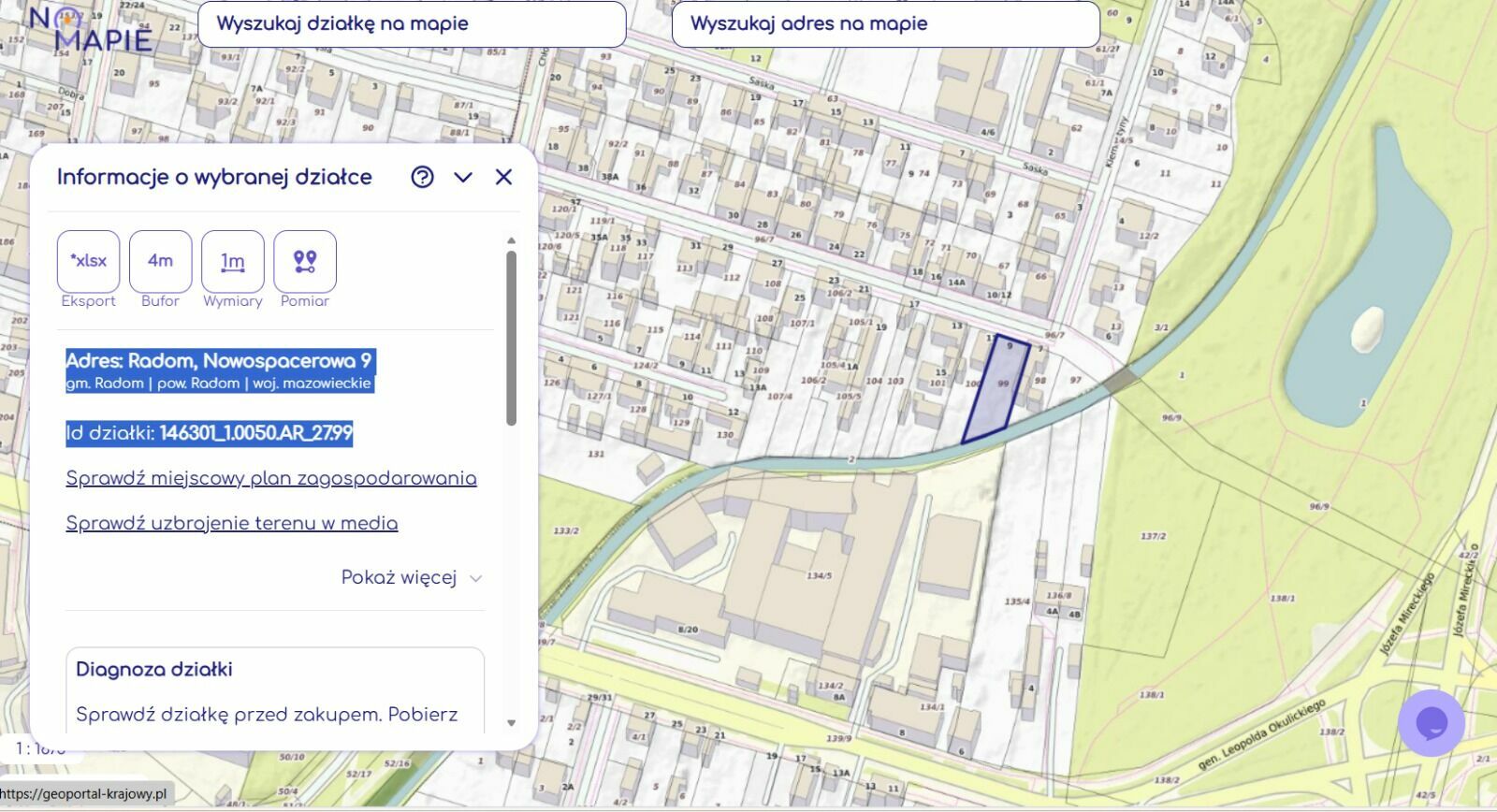Viewport: 1497px width, 812px height.
Task: Open Sprawdź uzbrojenie terenu w media link
Action: point(231,523)
